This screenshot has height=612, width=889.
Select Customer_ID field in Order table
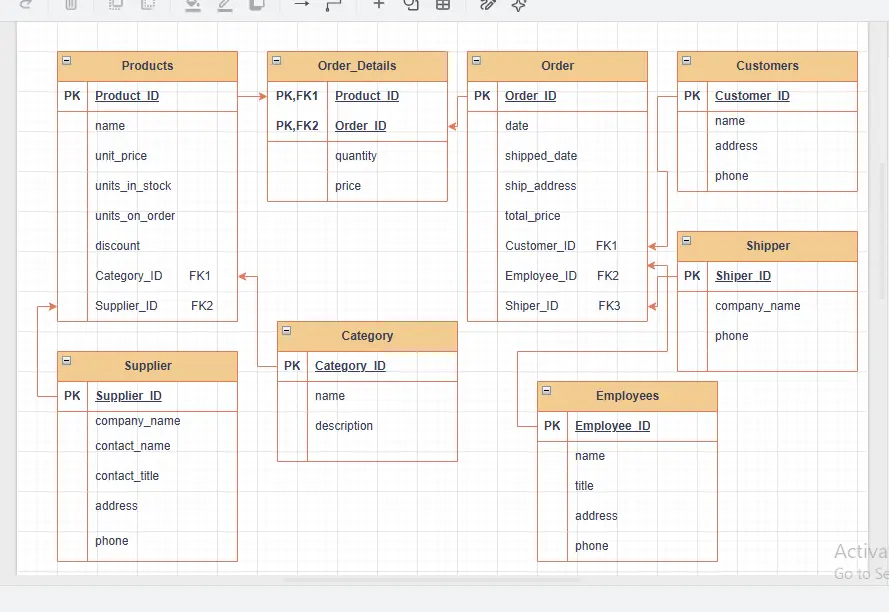click(540, 246)
